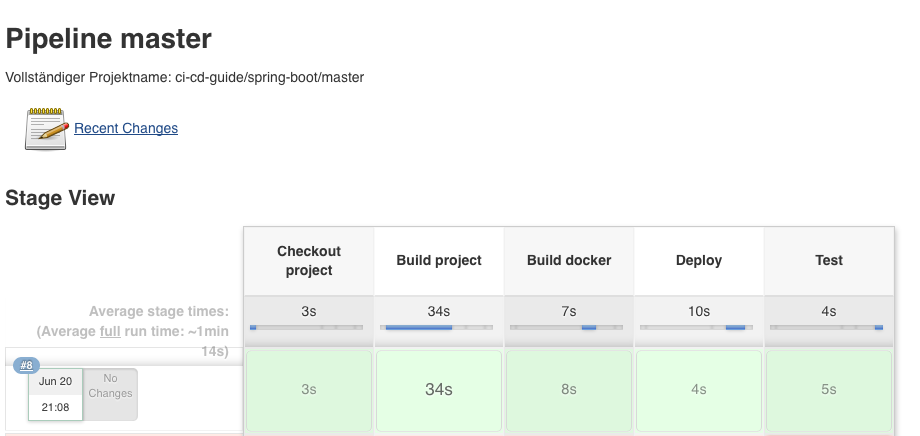This screenshot has height=436, width=920.
Task: Select the Build docker column header
Action: click(569, 260)
